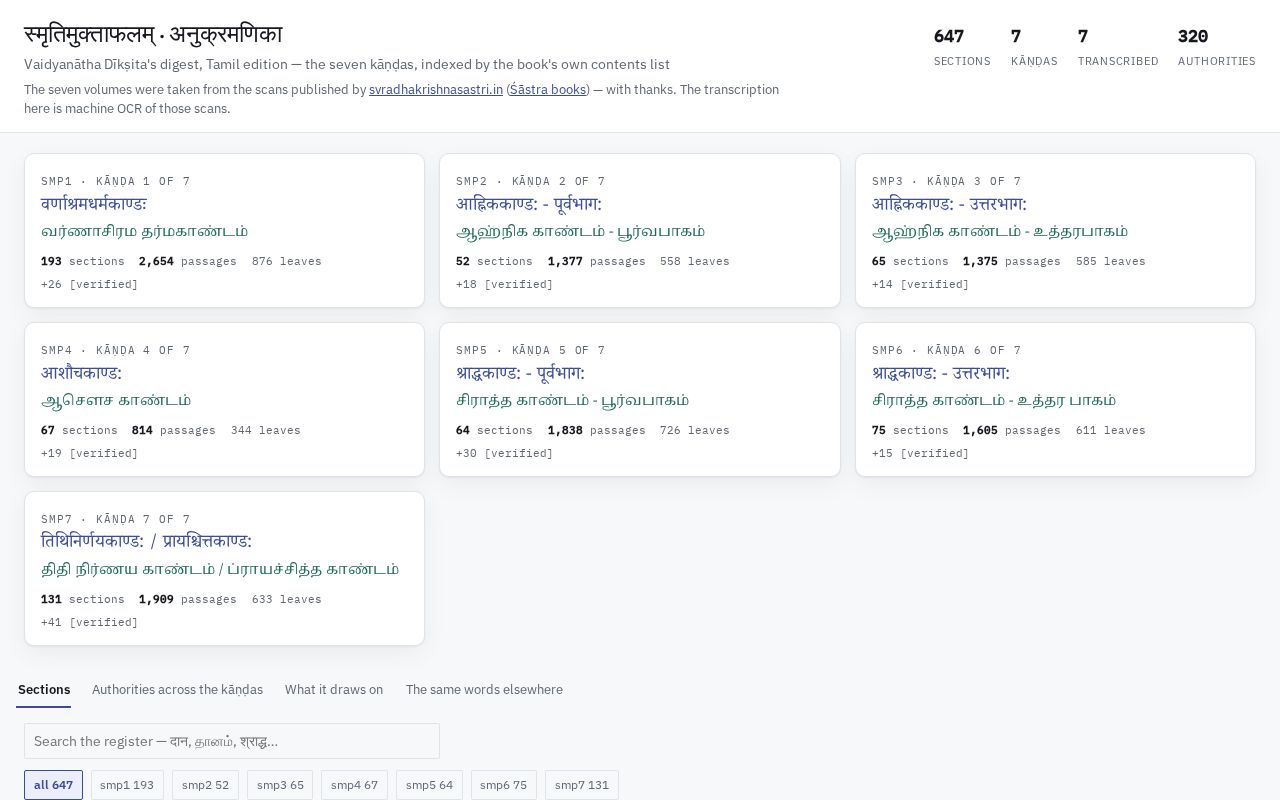Open the svradhakrishnasastri.in link
The width and height of the screenshot is (1280, 800).
tap(436, 90)
